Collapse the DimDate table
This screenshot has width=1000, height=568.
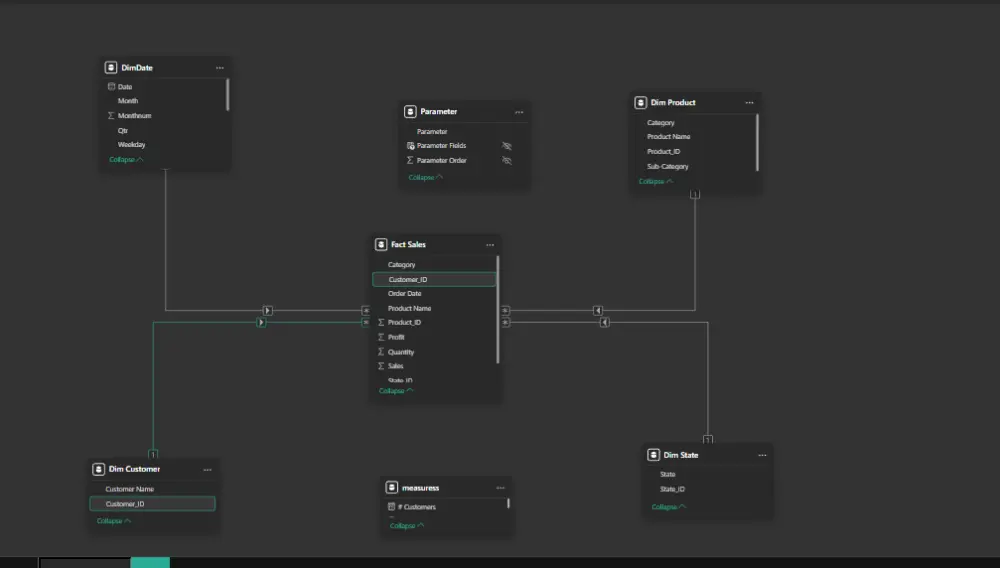pos(126,159)
